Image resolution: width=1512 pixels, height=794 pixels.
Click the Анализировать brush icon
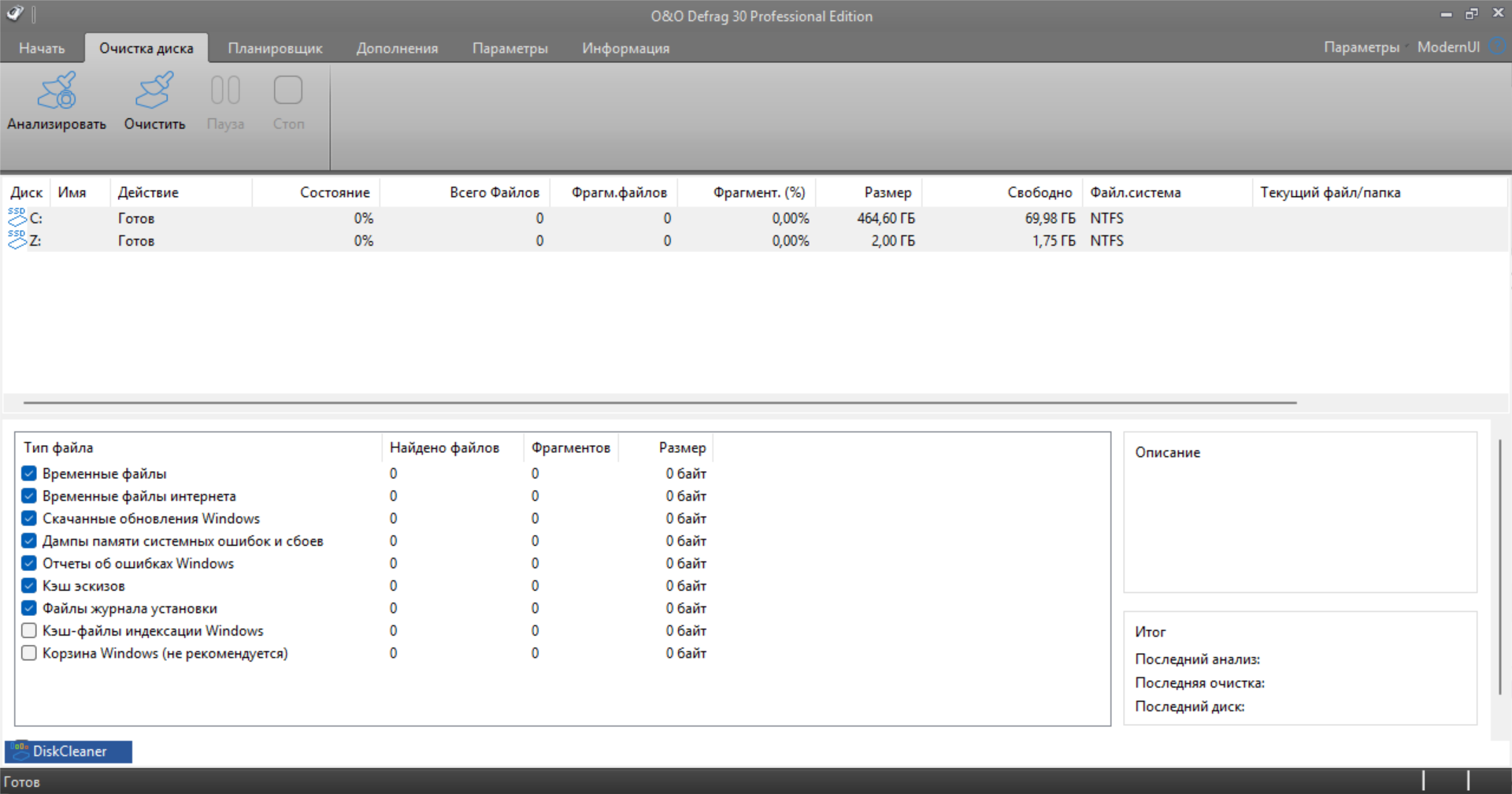pyautogui.click(x=57, y=91)
